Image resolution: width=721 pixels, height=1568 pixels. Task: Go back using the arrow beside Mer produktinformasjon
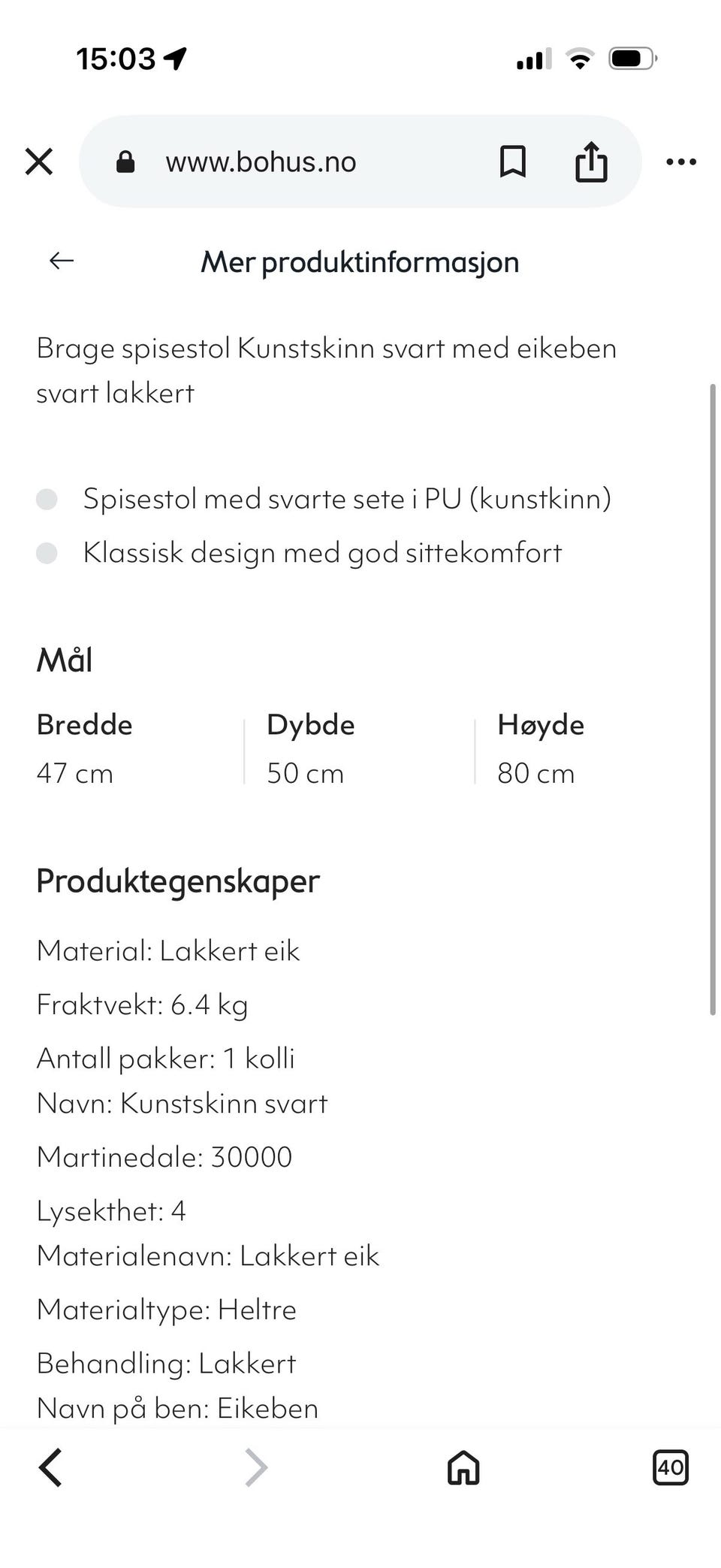[x=62, y=261]
